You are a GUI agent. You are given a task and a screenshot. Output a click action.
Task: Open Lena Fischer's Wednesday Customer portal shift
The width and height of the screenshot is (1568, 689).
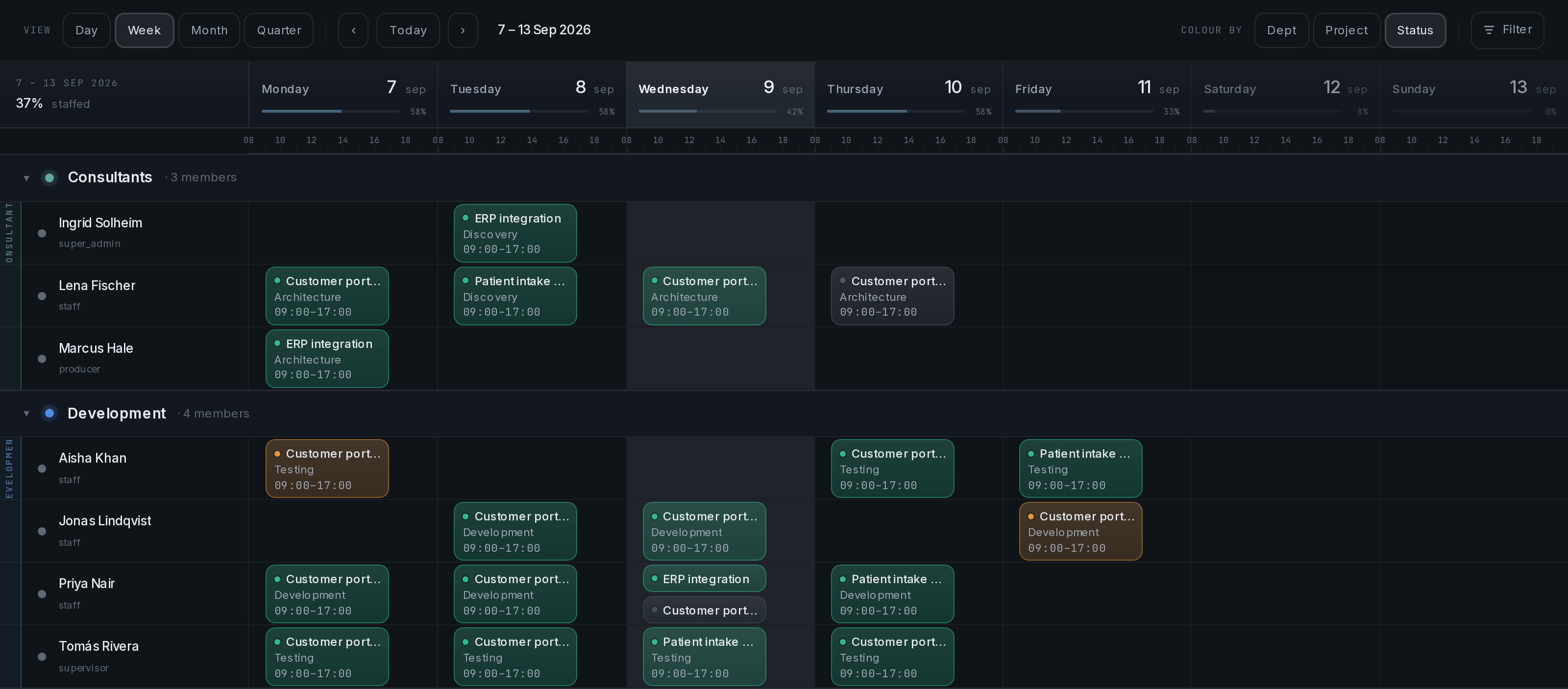tap(704, 296)
